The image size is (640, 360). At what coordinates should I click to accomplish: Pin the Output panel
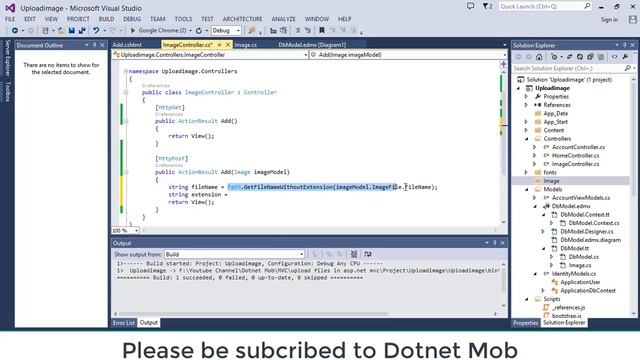(x=495, y=243)
